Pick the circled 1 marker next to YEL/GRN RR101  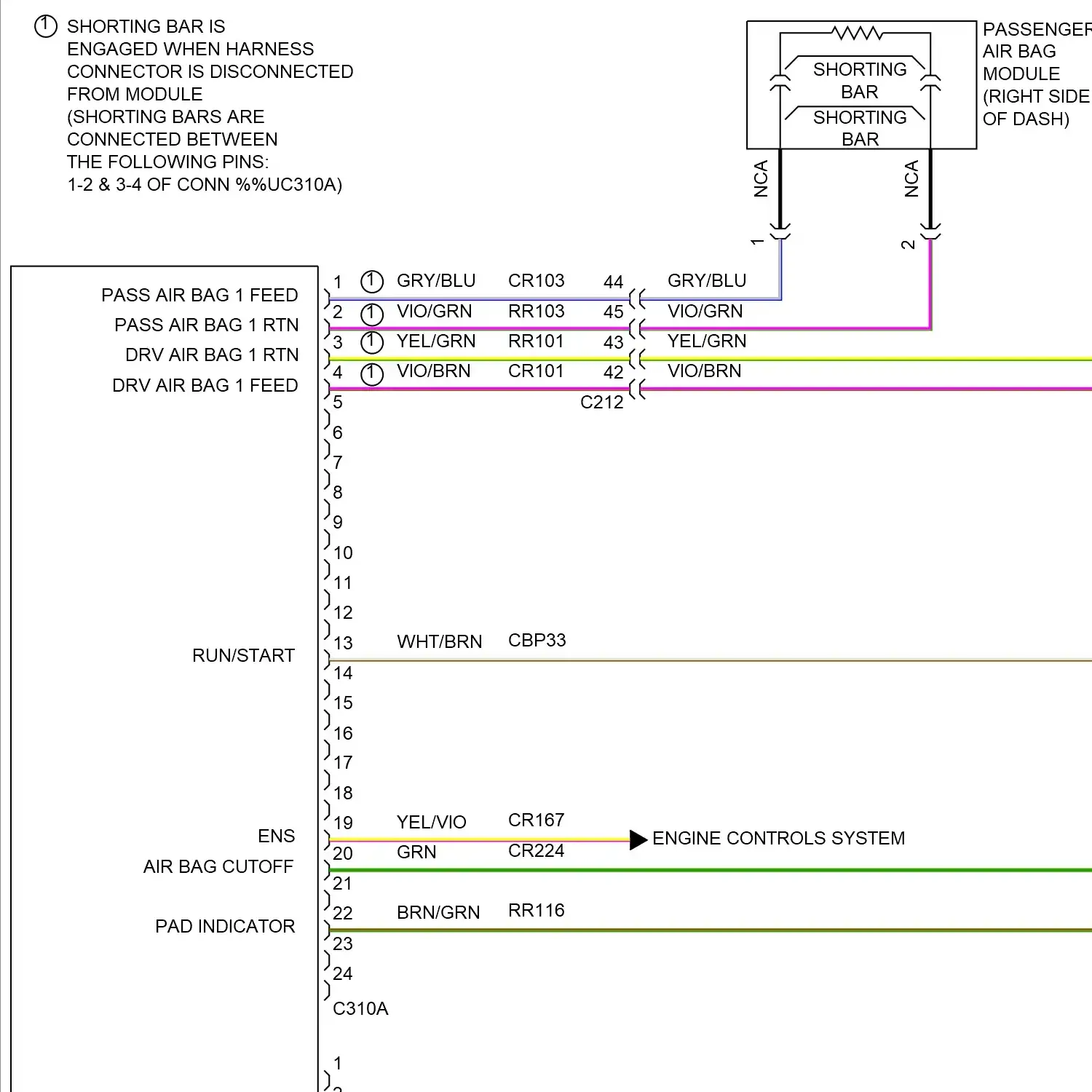click(x=372, y=342)
